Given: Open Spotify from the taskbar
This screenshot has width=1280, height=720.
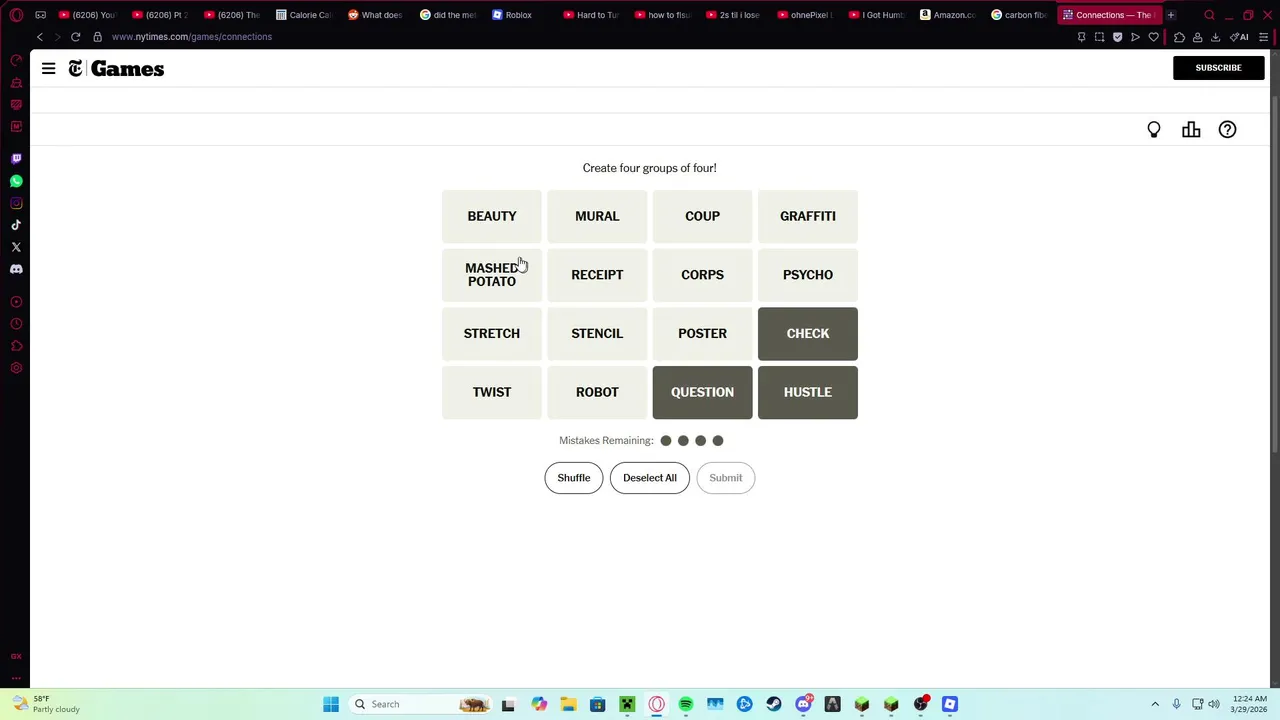Looking at the screenshot, I should (x=686, y=704).
